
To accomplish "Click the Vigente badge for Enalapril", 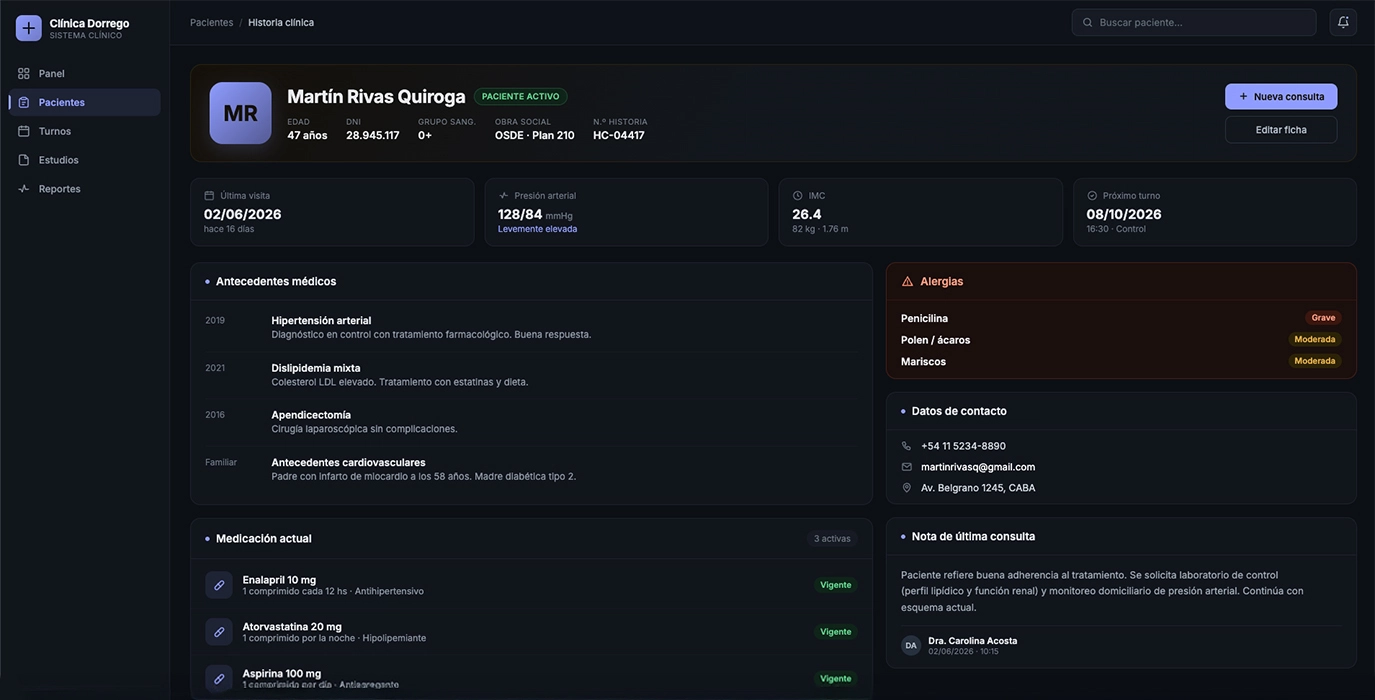I will point(836,585).
